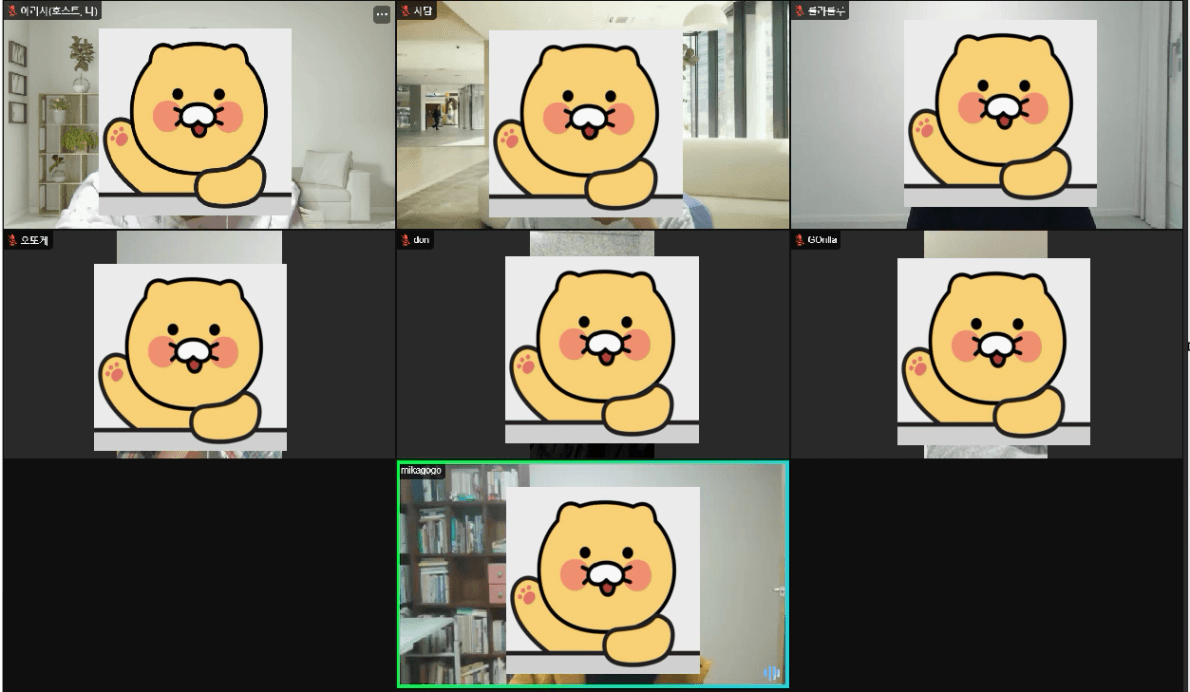The height and width of the screenshot is (692, 1190).
Task: Click the audio level indicator on mikagogo's tile
Action: pyautogui.click(x=771, y=673)
